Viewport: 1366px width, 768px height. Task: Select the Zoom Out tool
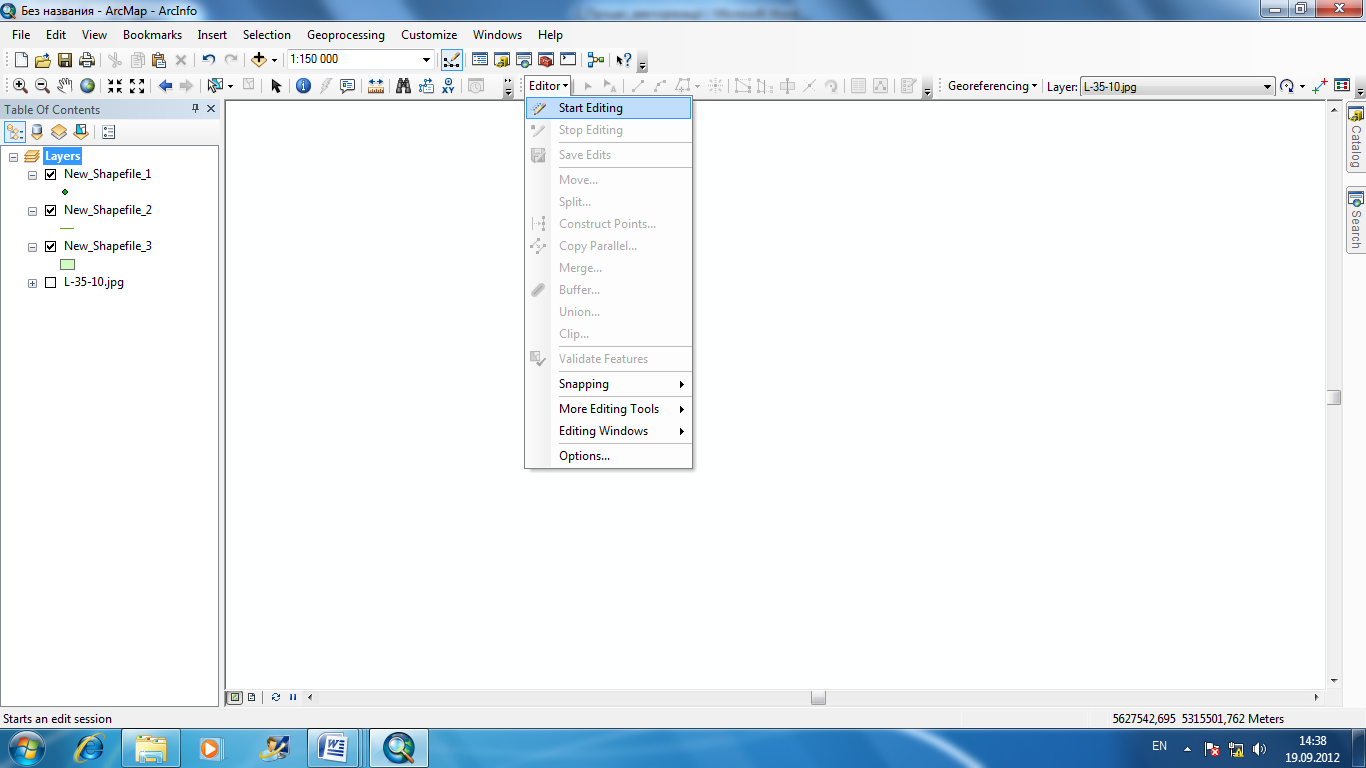click(42, 86)
